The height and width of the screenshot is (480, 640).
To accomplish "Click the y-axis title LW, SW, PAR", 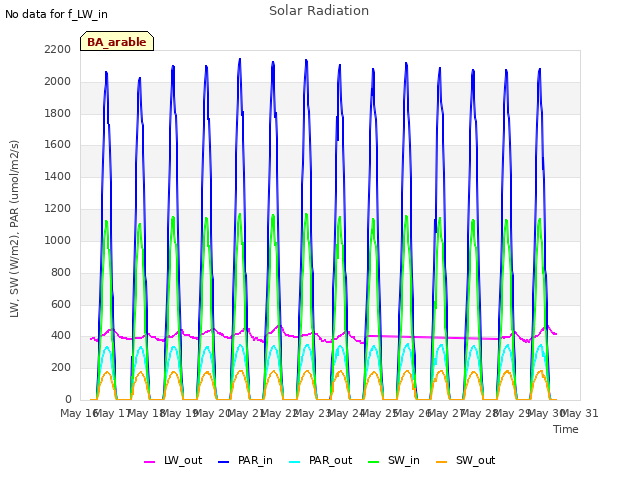I will pyautogui.click(x=15, y=229).
